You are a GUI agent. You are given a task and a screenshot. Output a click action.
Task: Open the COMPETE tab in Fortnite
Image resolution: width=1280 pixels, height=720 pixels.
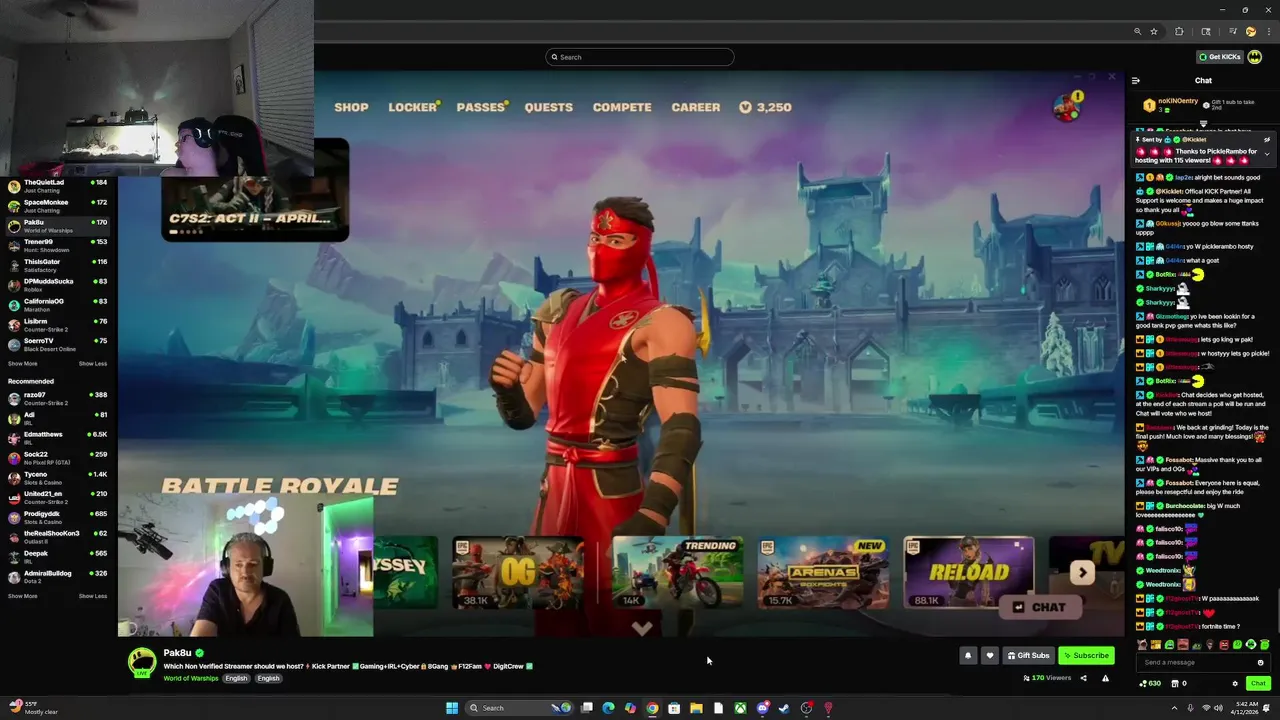click(622, 107)
